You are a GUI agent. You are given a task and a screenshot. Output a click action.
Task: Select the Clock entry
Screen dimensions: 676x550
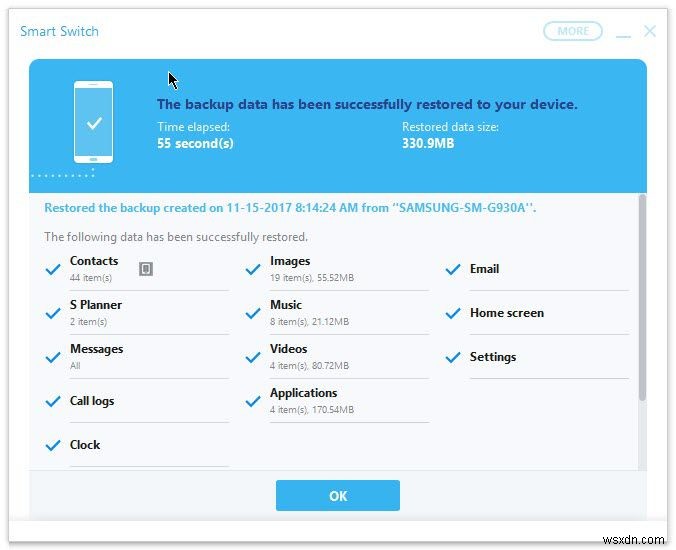(x=85, y=445)
